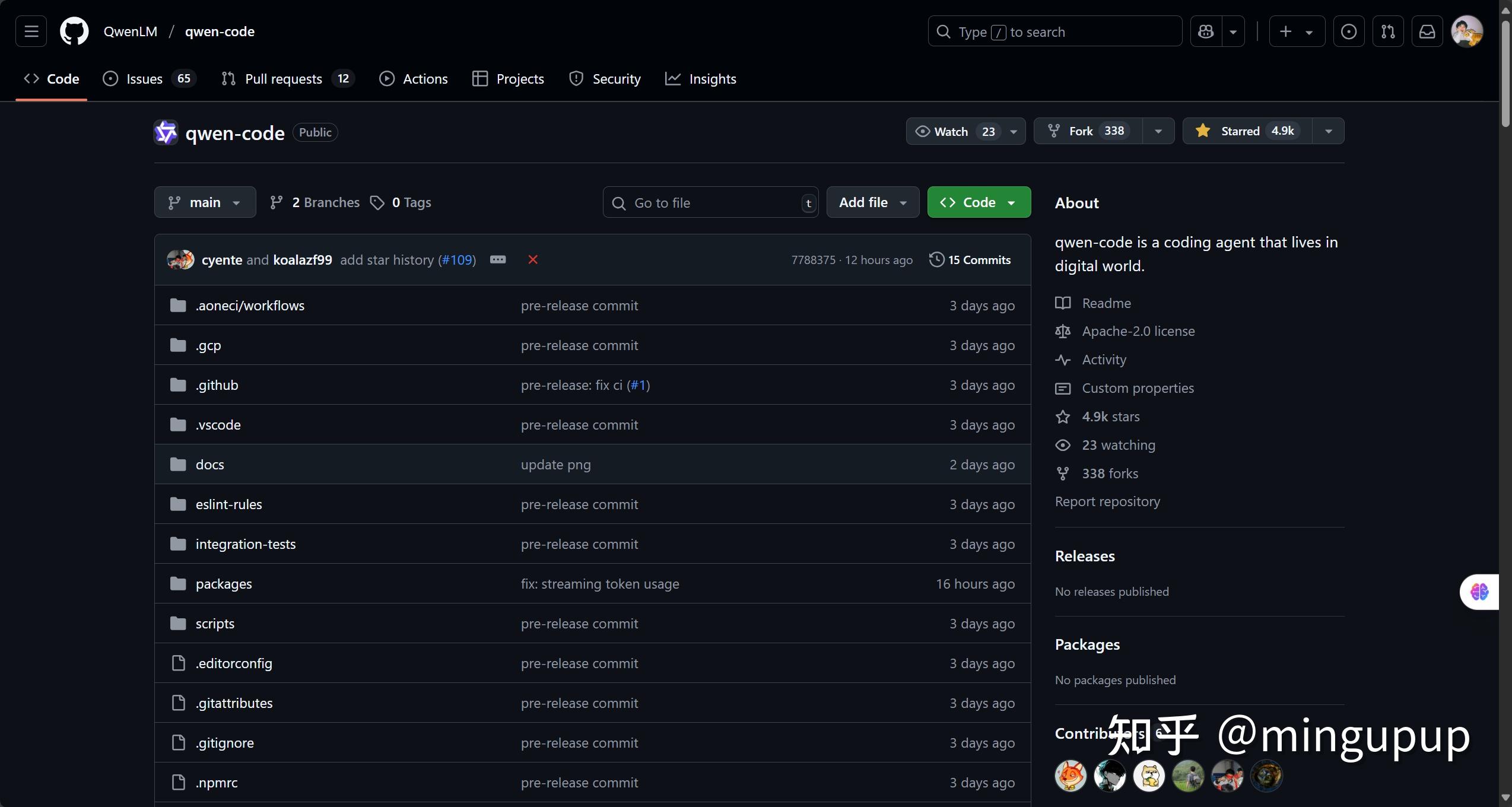Screen dimensions: 1512x807
Task: Click the Apache-2.0 license link
Action: (1138, 331)
